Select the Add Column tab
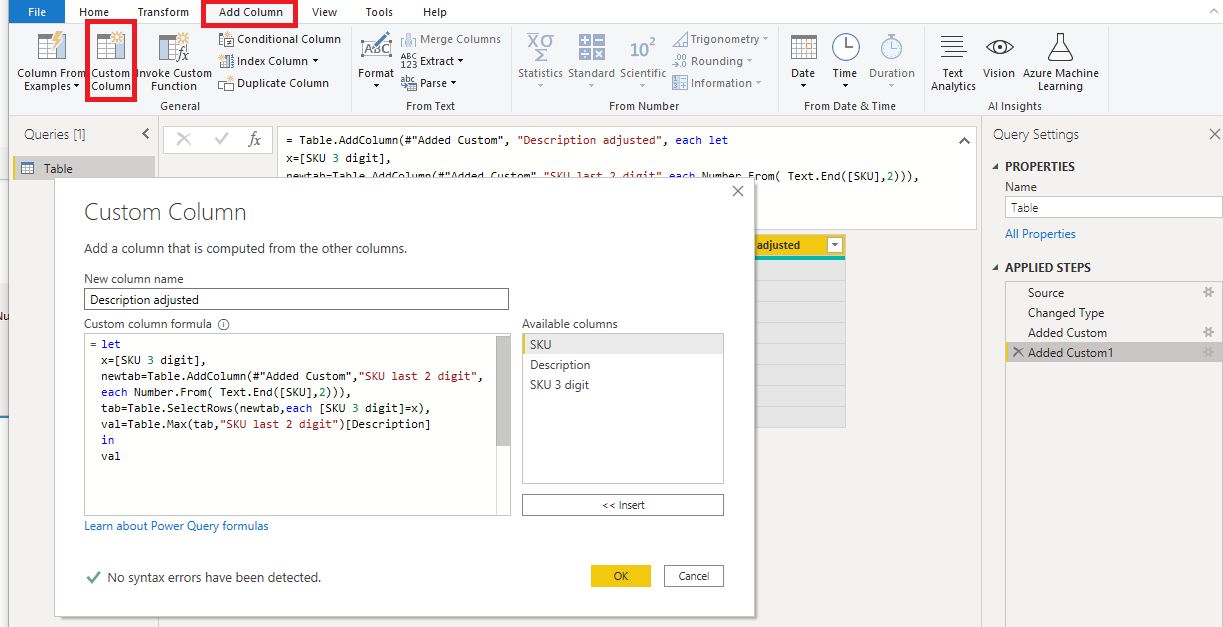This screenshot has height=627, width=1223. 250,12
